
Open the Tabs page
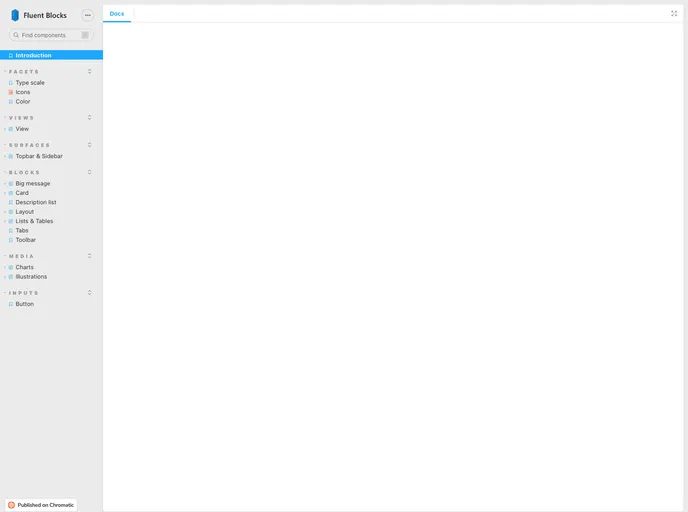pos(22,231)
